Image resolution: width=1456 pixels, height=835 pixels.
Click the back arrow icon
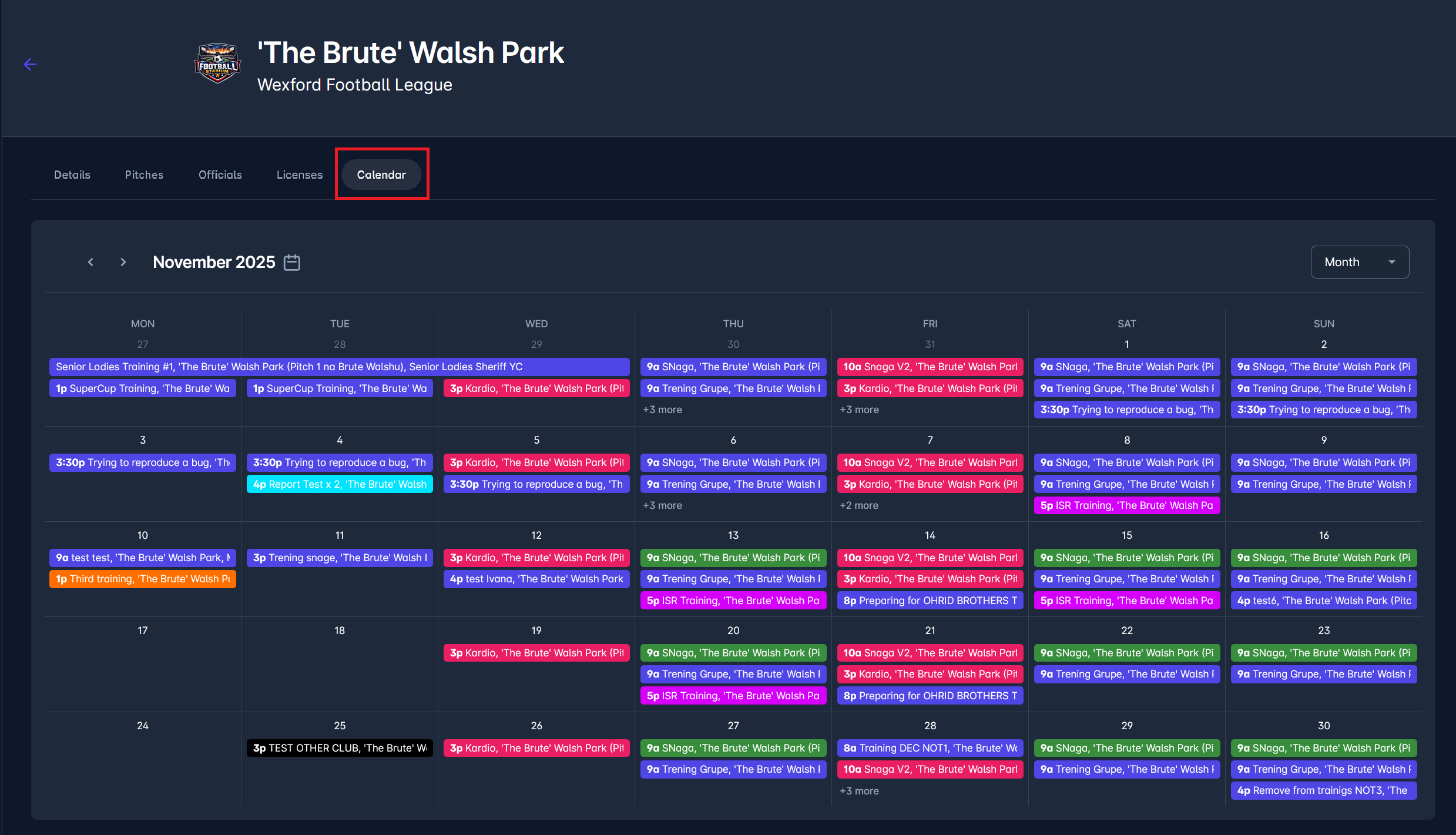[30, 65]
